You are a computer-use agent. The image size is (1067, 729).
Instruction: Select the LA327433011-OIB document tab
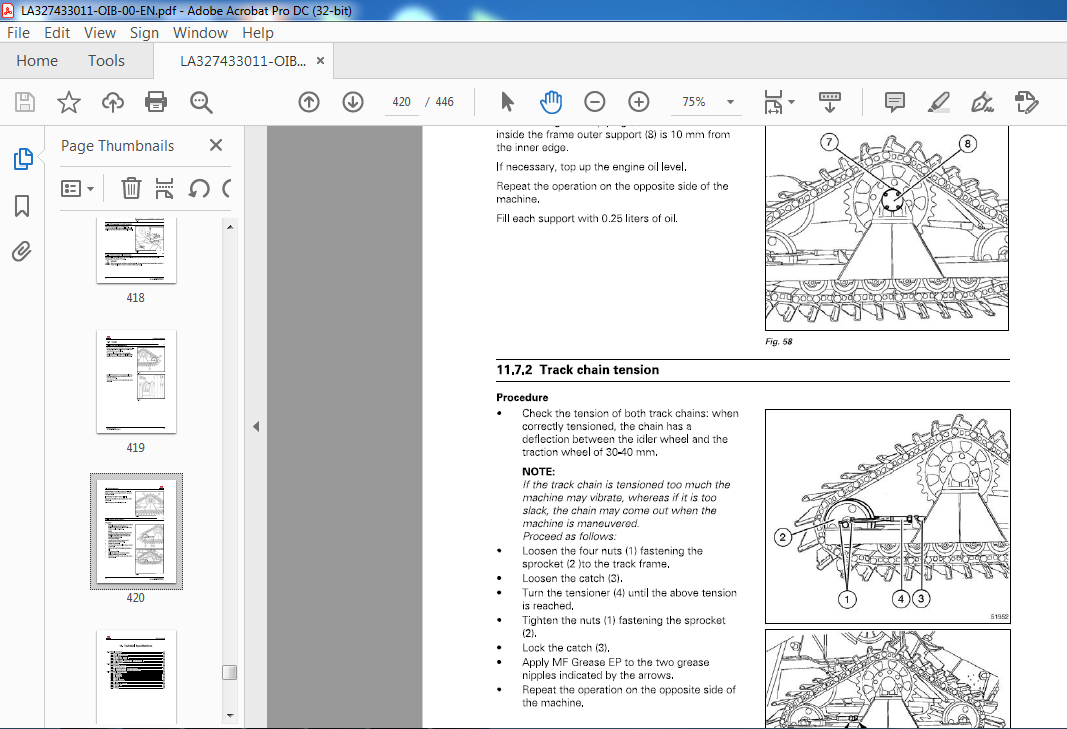tap(243, 61)
